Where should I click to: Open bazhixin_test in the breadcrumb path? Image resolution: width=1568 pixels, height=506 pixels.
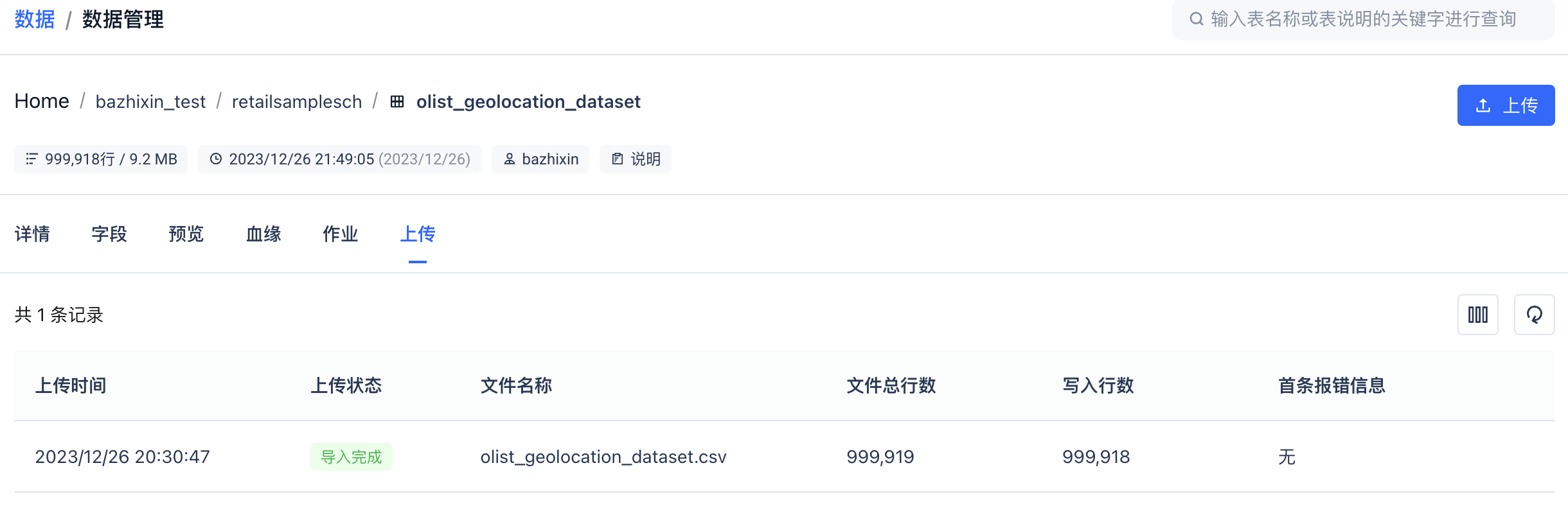(x=150, y=101)
